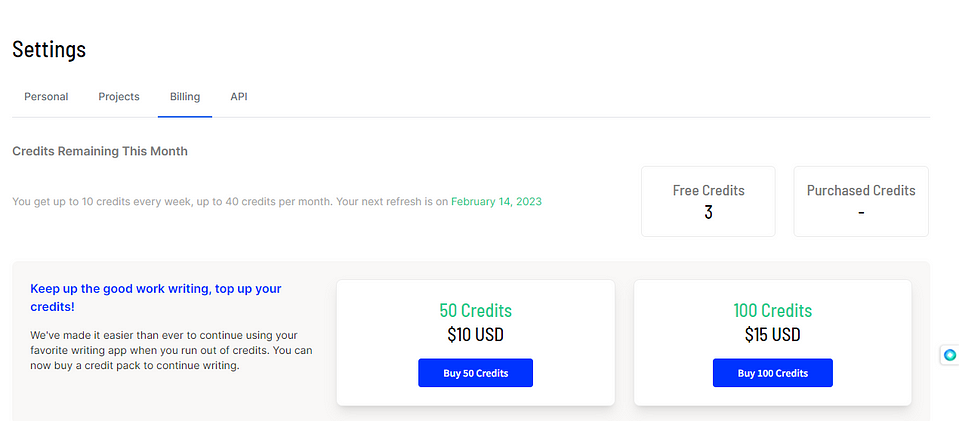The width and height of the screenshot is (959, 421).
Task: Click the $15 USD price
Action: pos(772,334)
